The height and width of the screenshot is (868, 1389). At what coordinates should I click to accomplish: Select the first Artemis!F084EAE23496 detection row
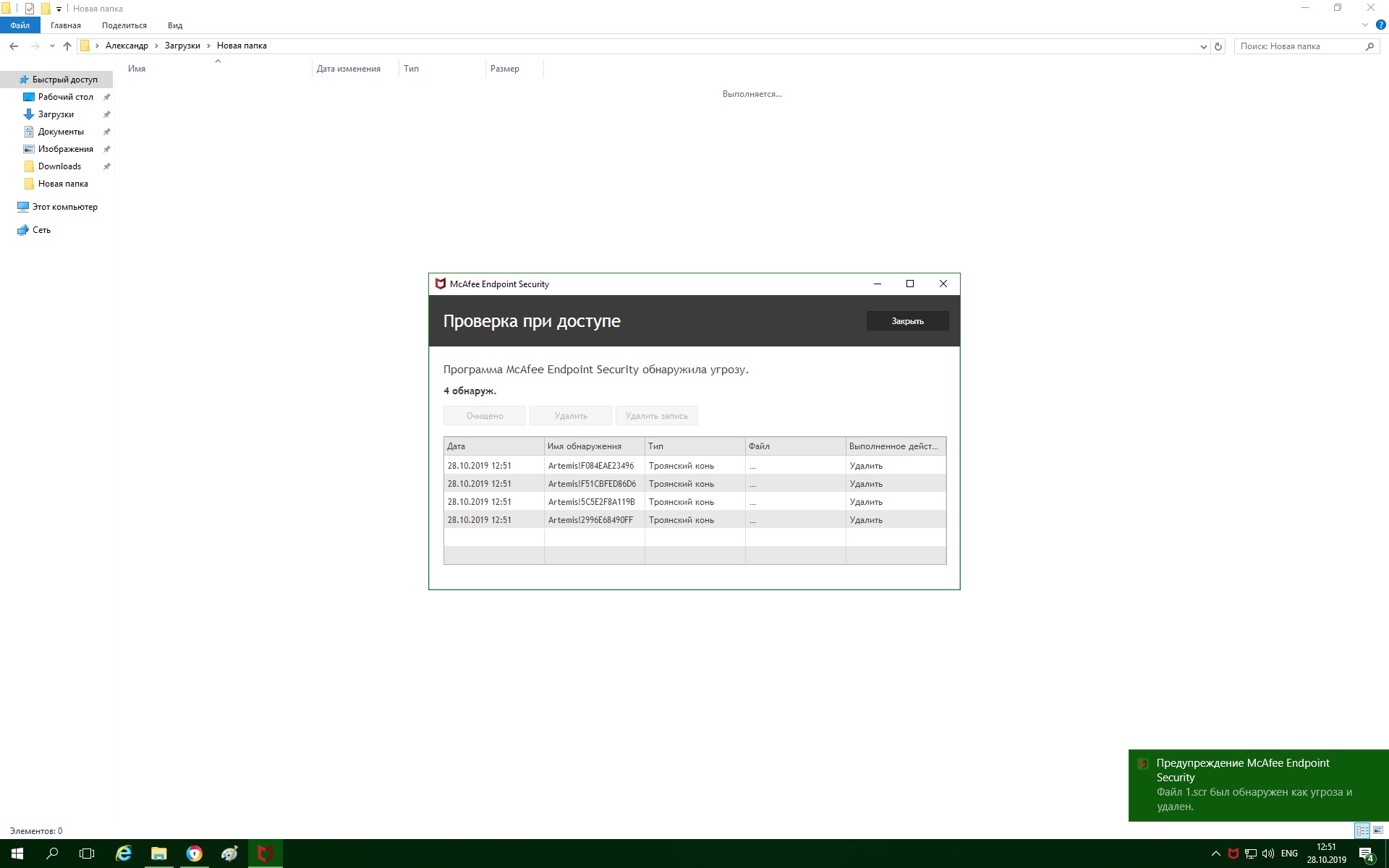(590, 466)
